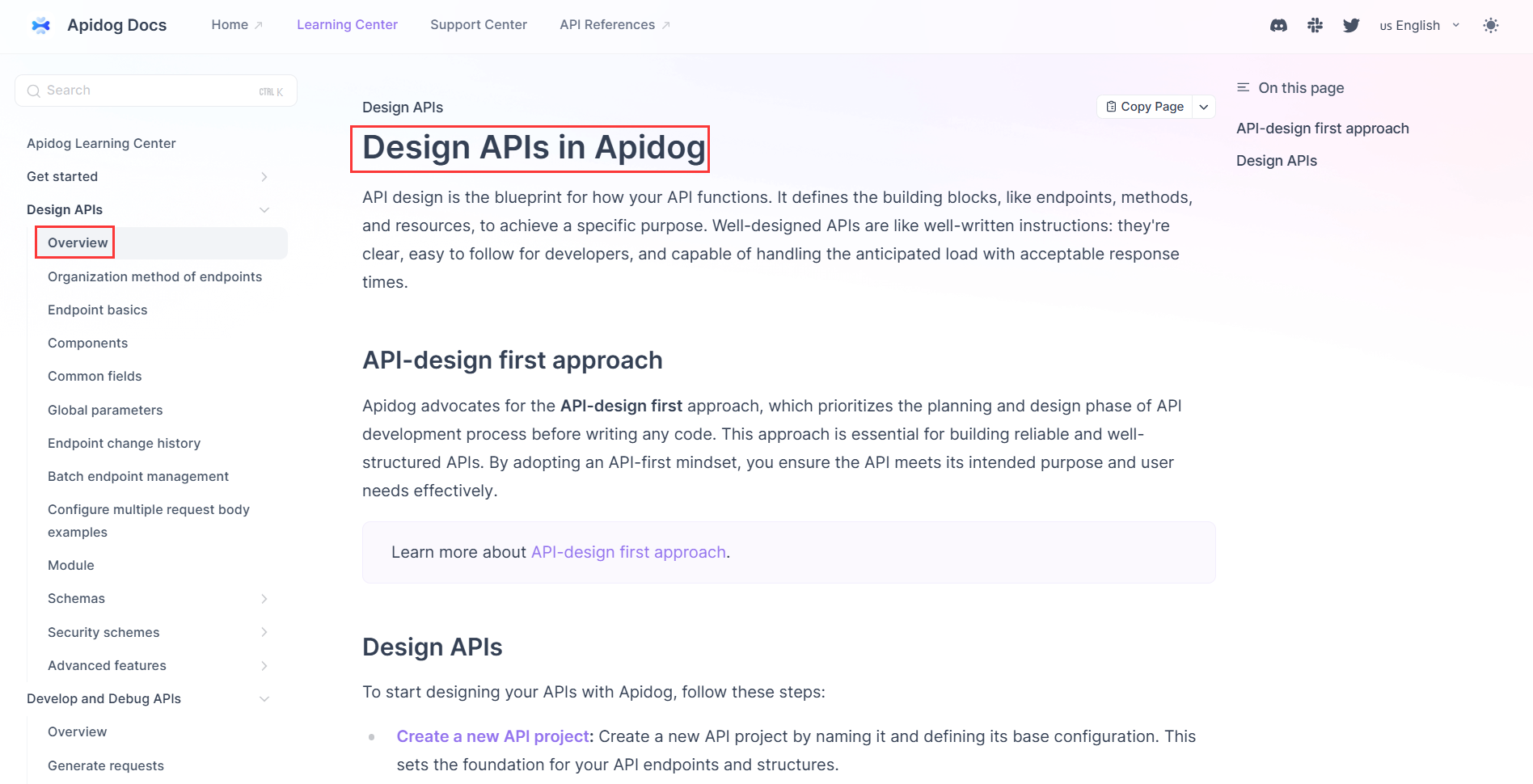
Task: Go to the Home nav item
Action: pos(237,25)
